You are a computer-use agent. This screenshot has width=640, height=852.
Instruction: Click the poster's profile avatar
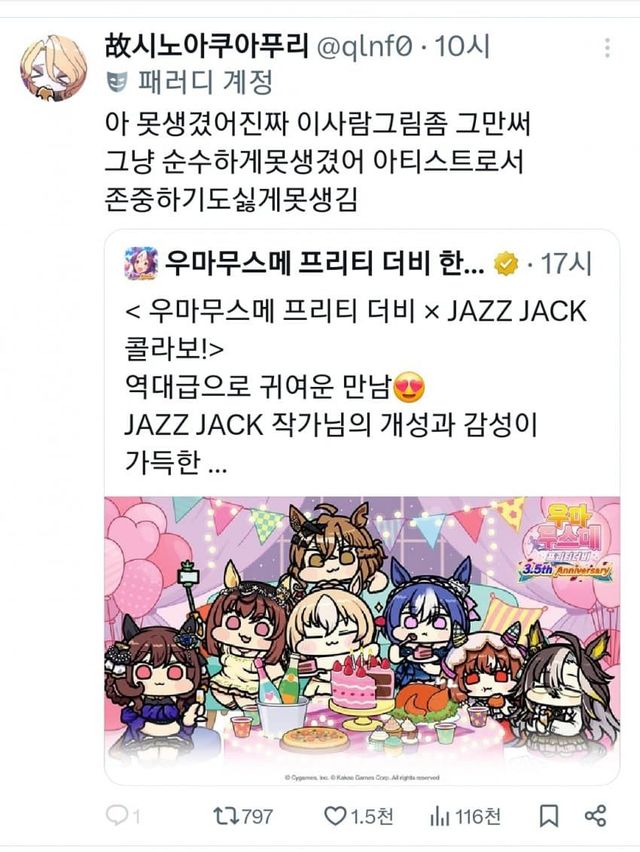54,67
